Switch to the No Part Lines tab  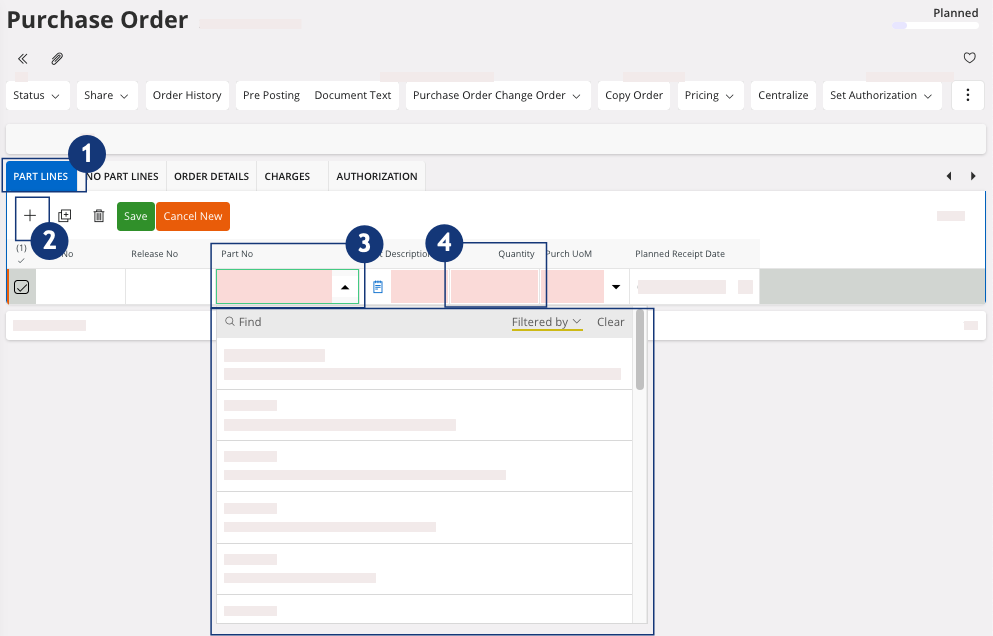(x=124, y=177)
